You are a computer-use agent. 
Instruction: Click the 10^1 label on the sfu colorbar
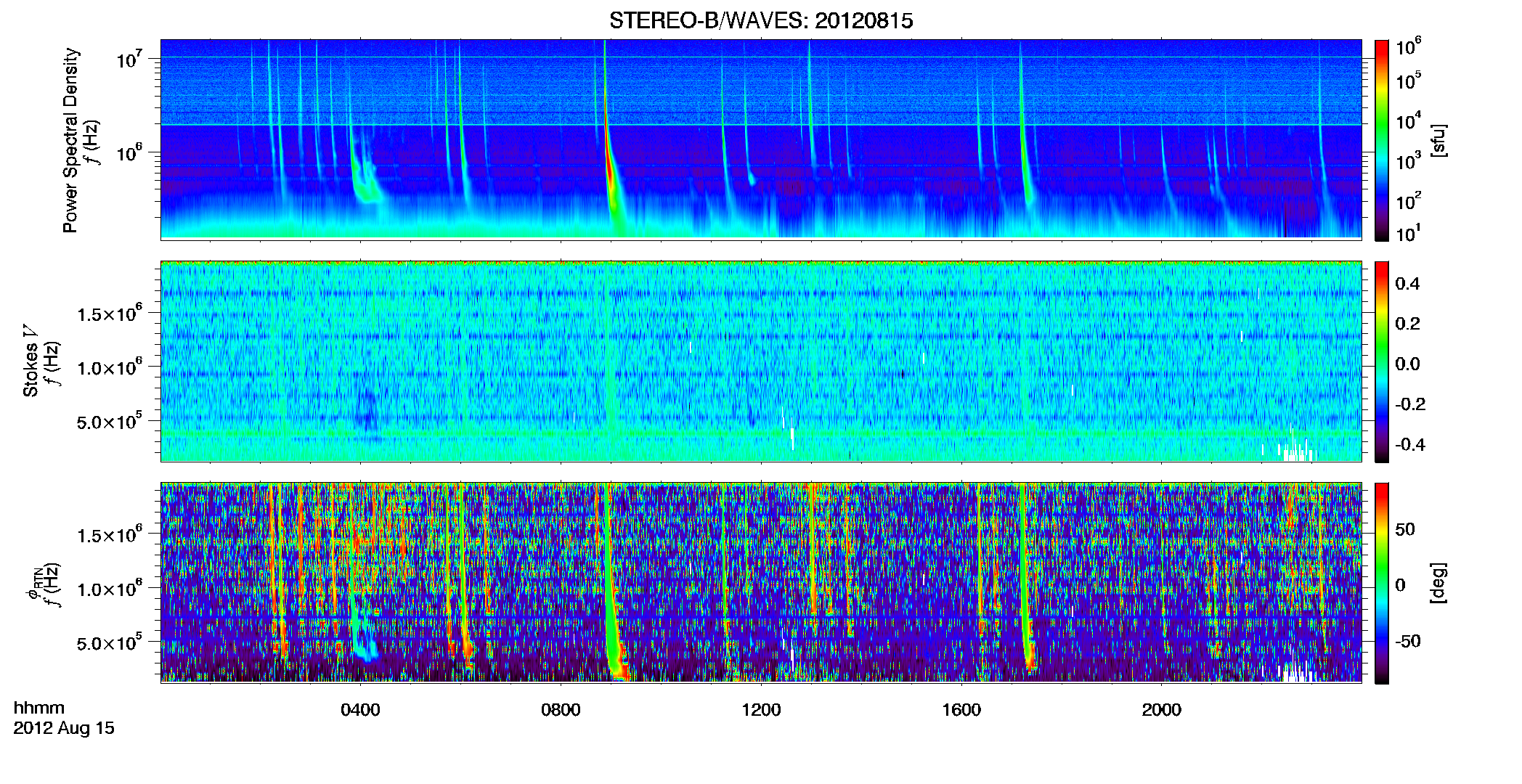(1409, 234)
